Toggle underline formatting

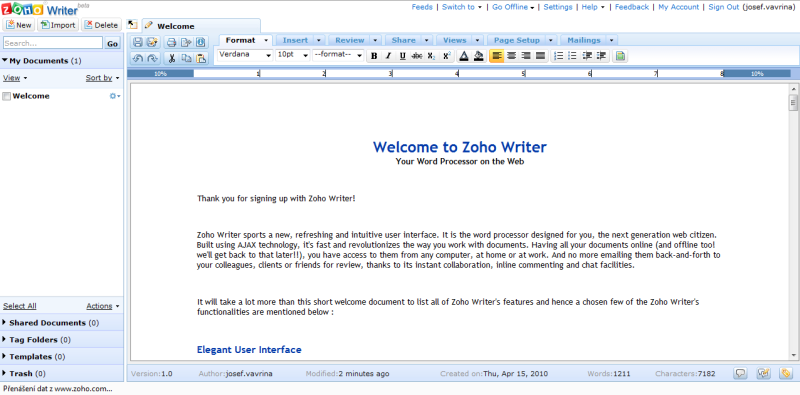point(403,56)
